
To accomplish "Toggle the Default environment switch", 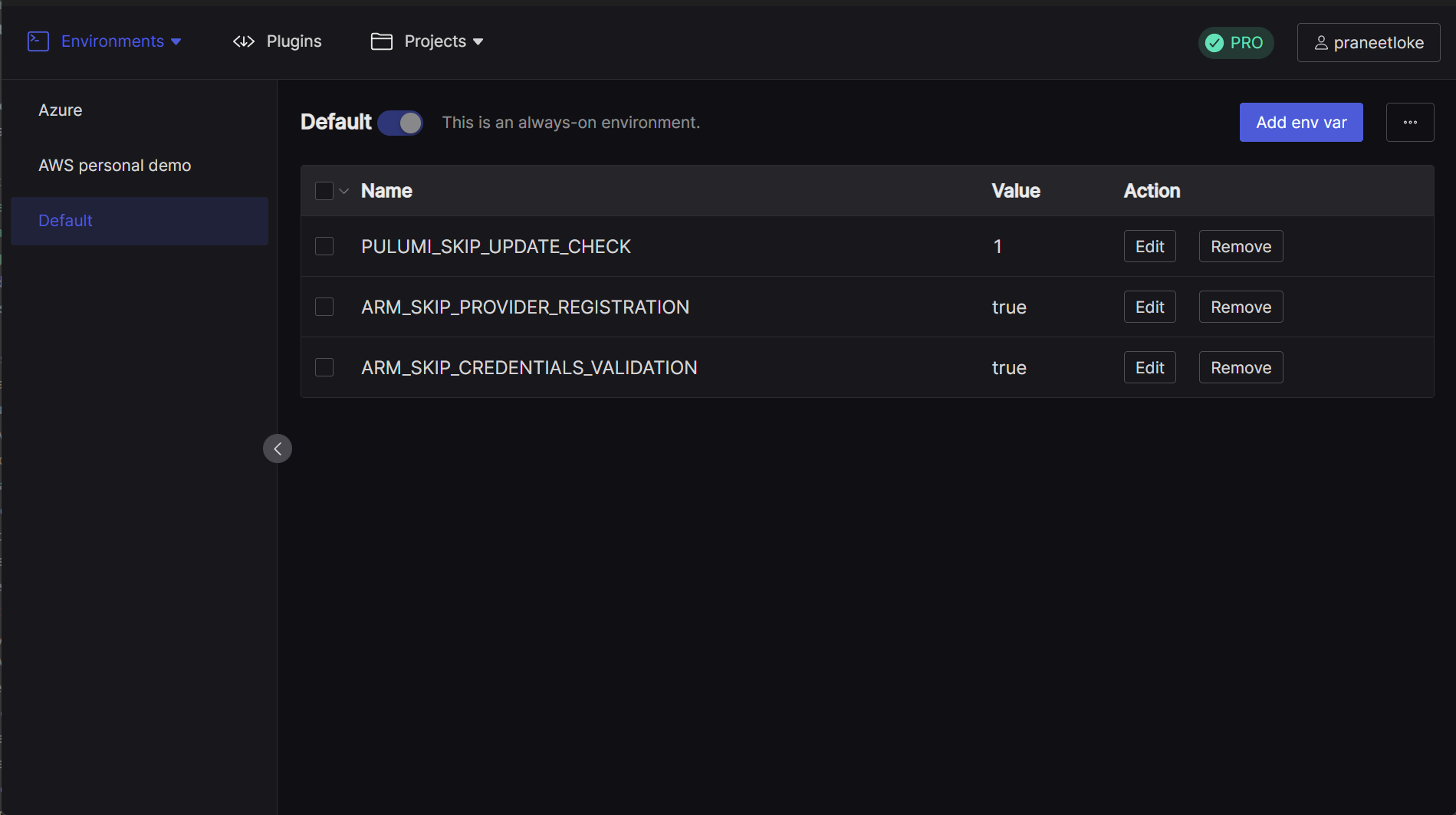I will [x=400, y=123].
